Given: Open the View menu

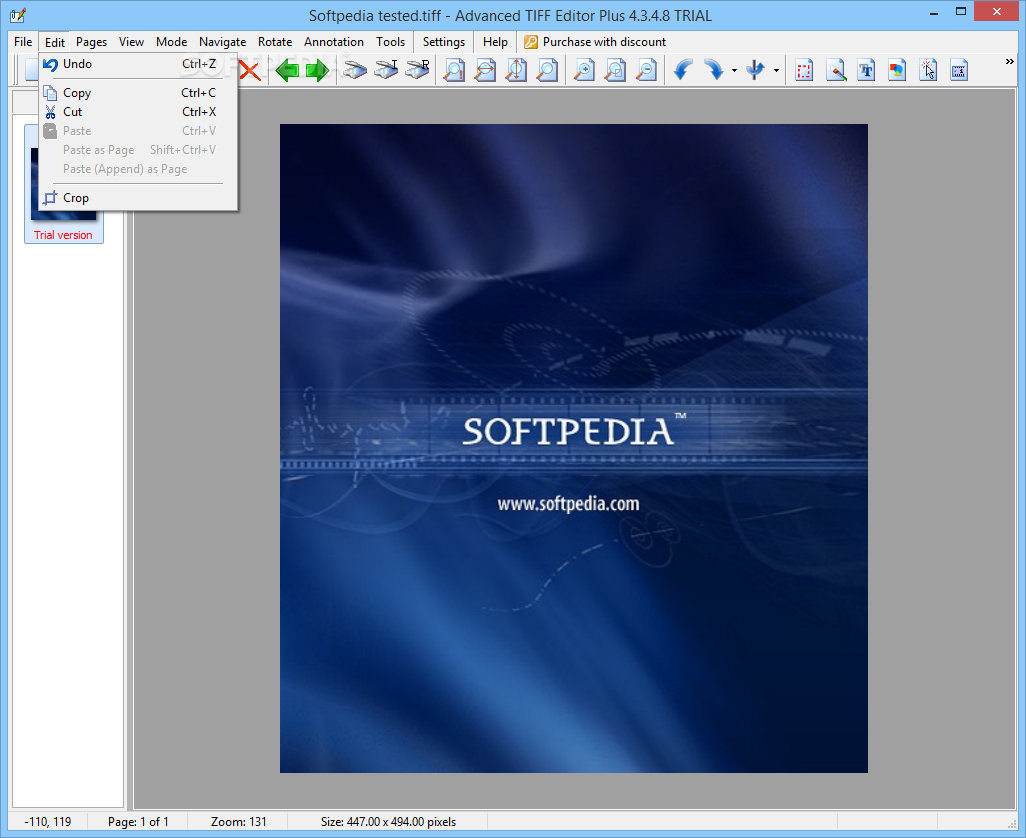Looking at the screenshot, I should pos(131,42).
